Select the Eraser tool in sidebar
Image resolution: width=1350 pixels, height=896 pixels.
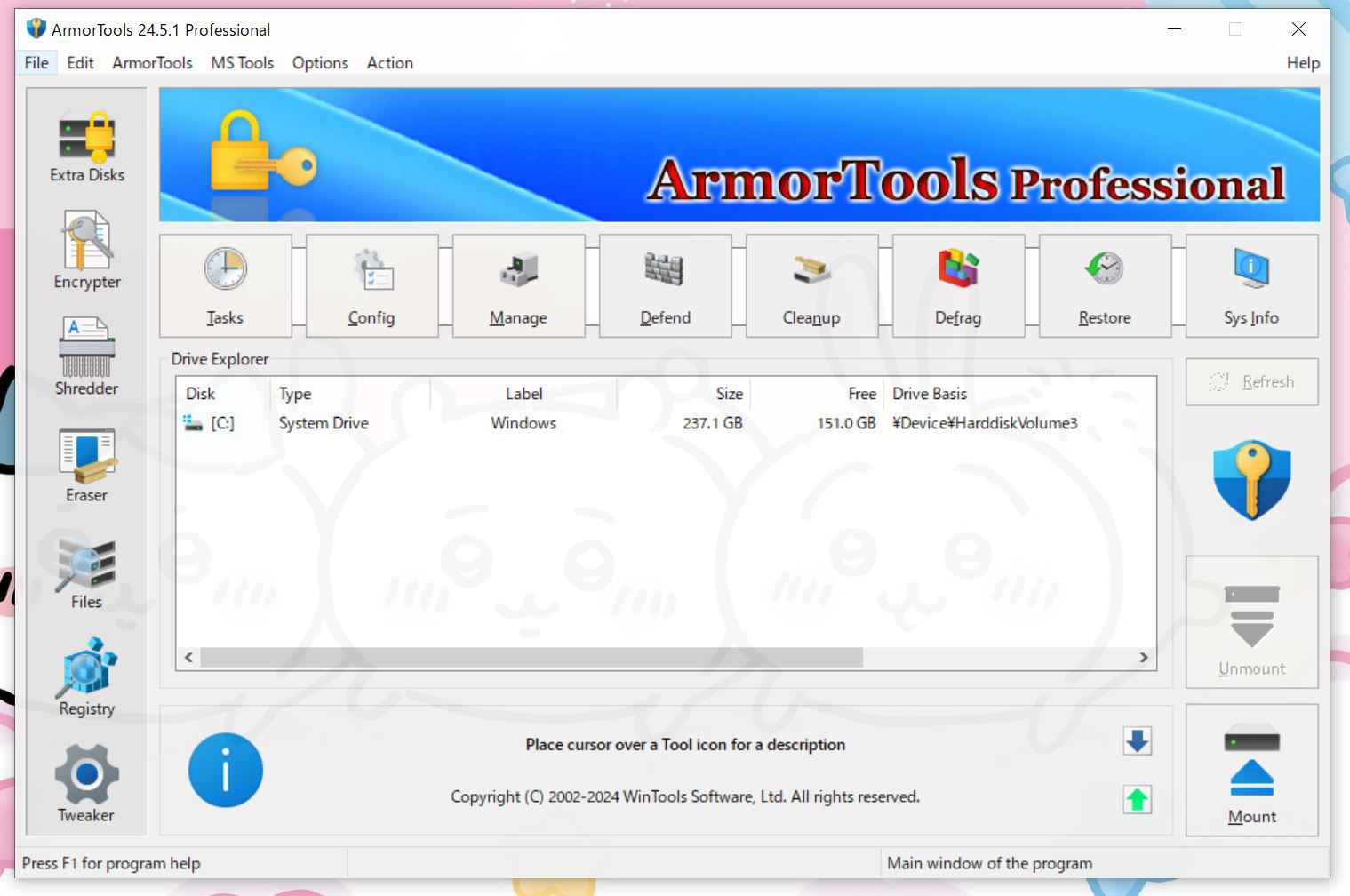[87, 465]
